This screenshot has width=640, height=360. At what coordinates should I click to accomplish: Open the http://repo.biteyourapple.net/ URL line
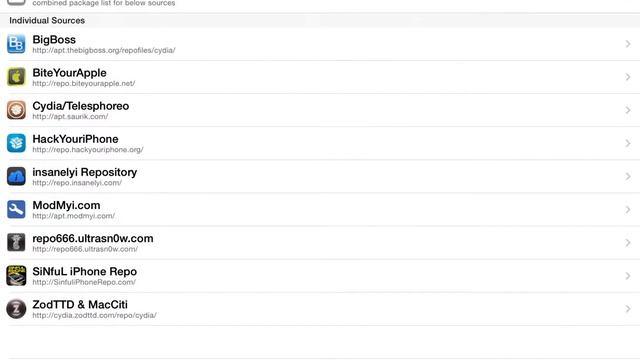point(84,84)
